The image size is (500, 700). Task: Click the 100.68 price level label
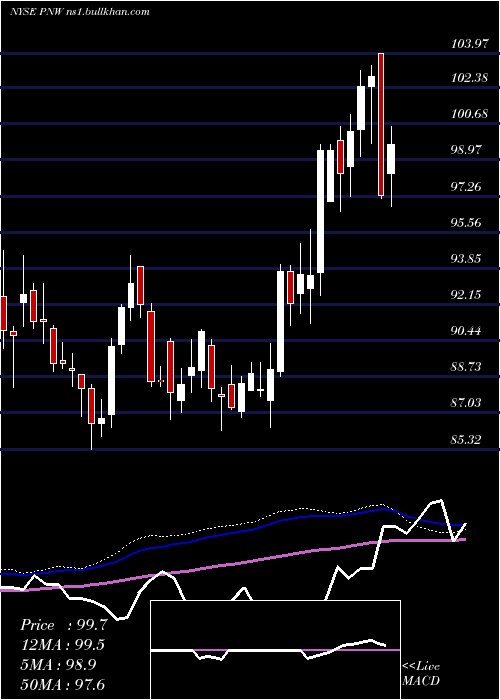(469, 114)
